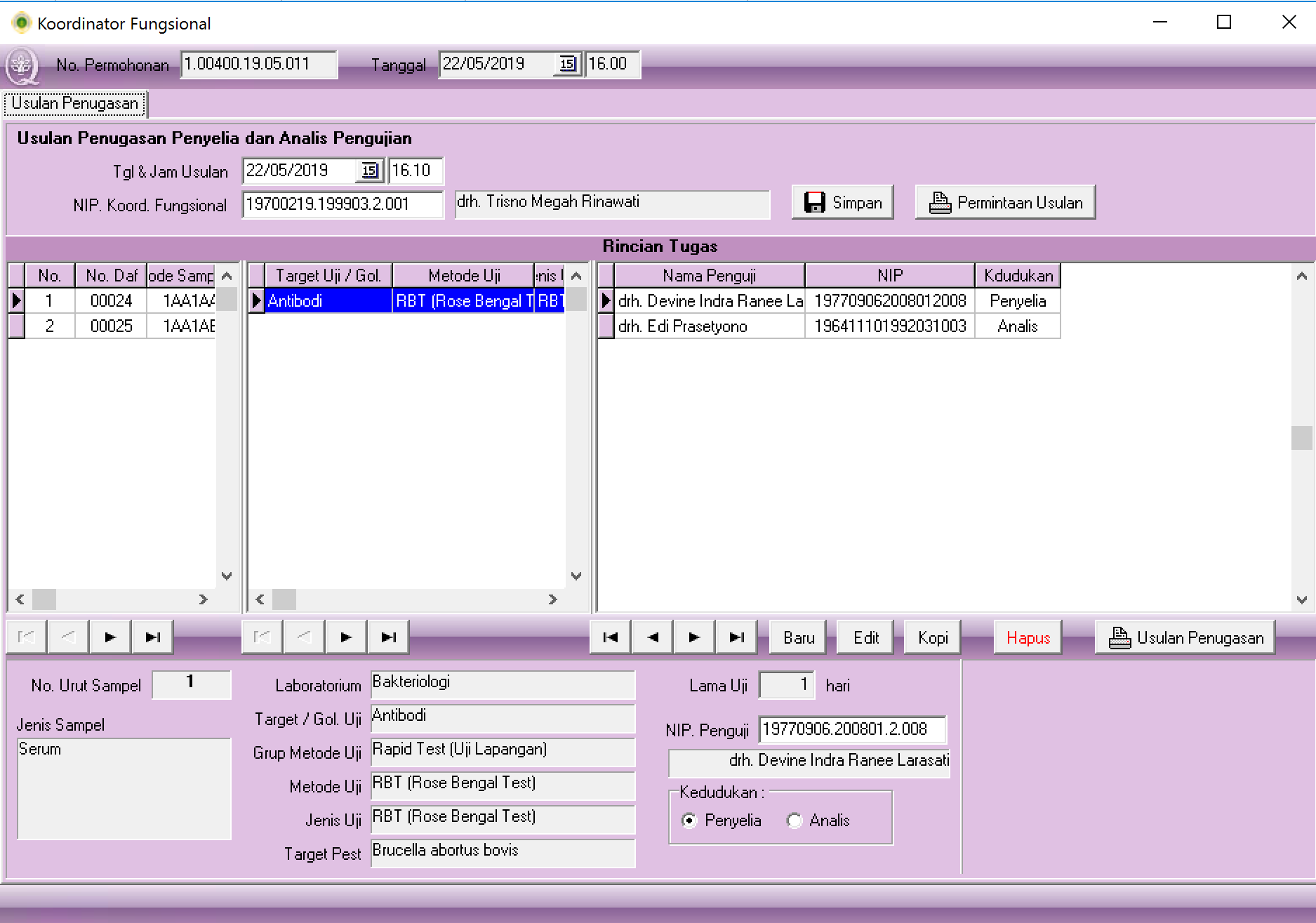Viewport: 1316px width, 923px height.
Task: Select row 2 with No. Daf 00025
Action: [x=111, y=326]
